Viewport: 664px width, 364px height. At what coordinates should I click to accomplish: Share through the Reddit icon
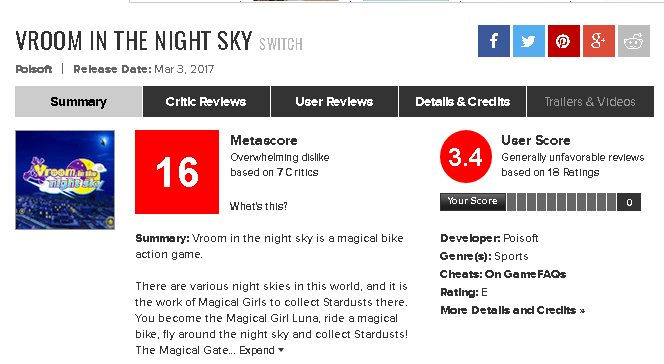coord(634,41)
